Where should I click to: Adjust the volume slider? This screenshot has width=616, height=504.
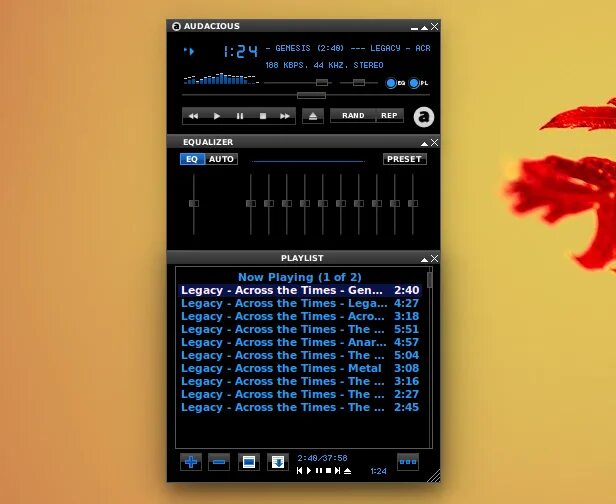[322, 82]
